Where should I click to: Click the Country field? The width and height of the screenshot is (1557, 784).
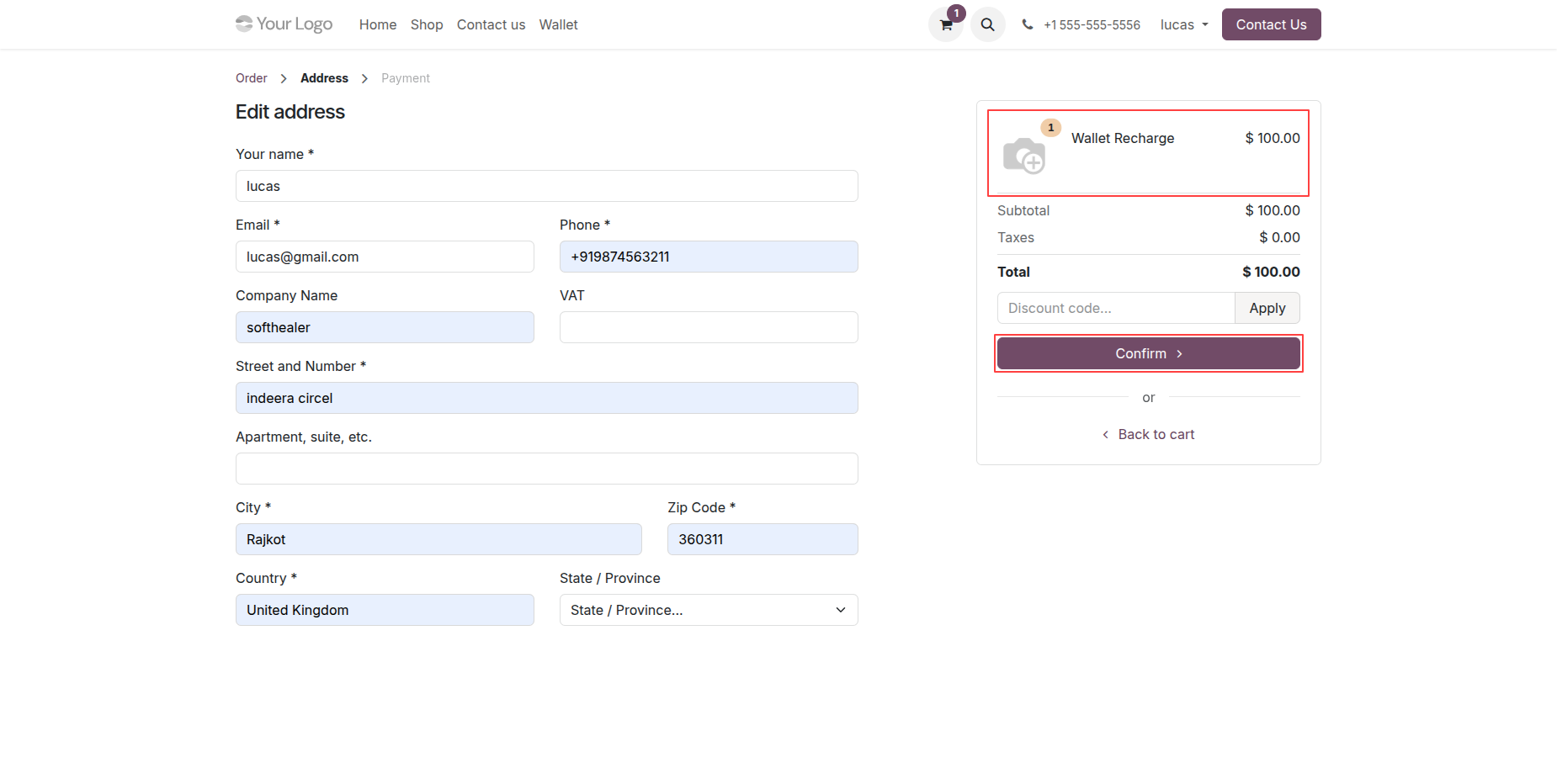[x=385, y=610]
